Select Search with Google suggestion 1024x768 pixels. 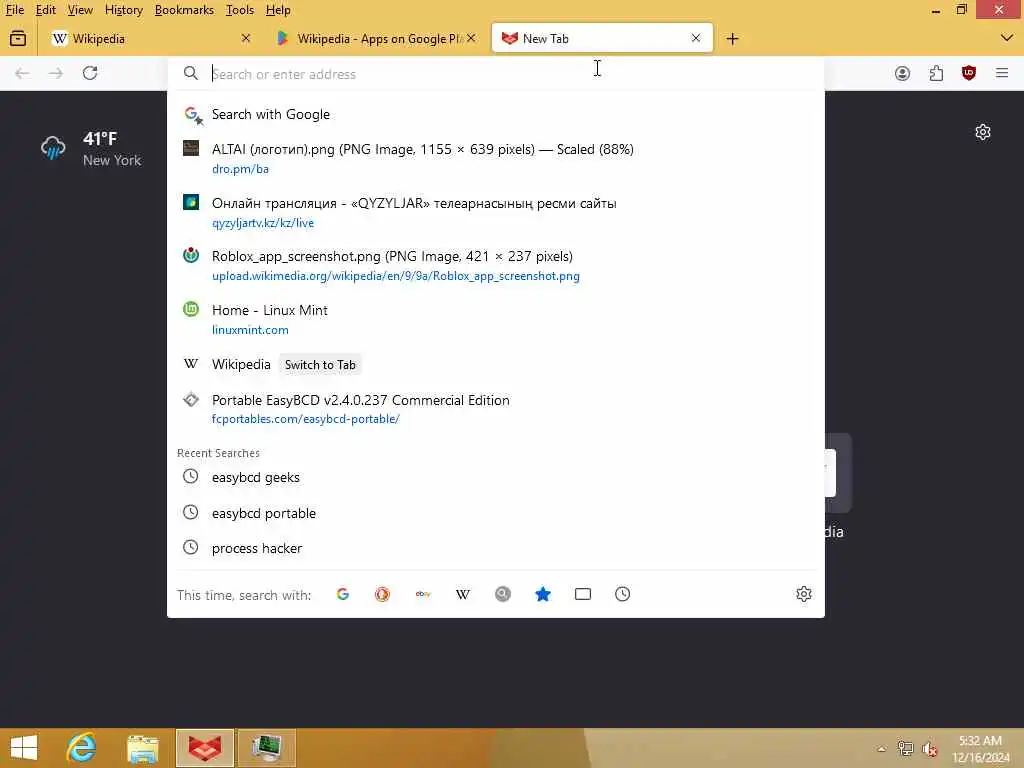tap(495, 114)
